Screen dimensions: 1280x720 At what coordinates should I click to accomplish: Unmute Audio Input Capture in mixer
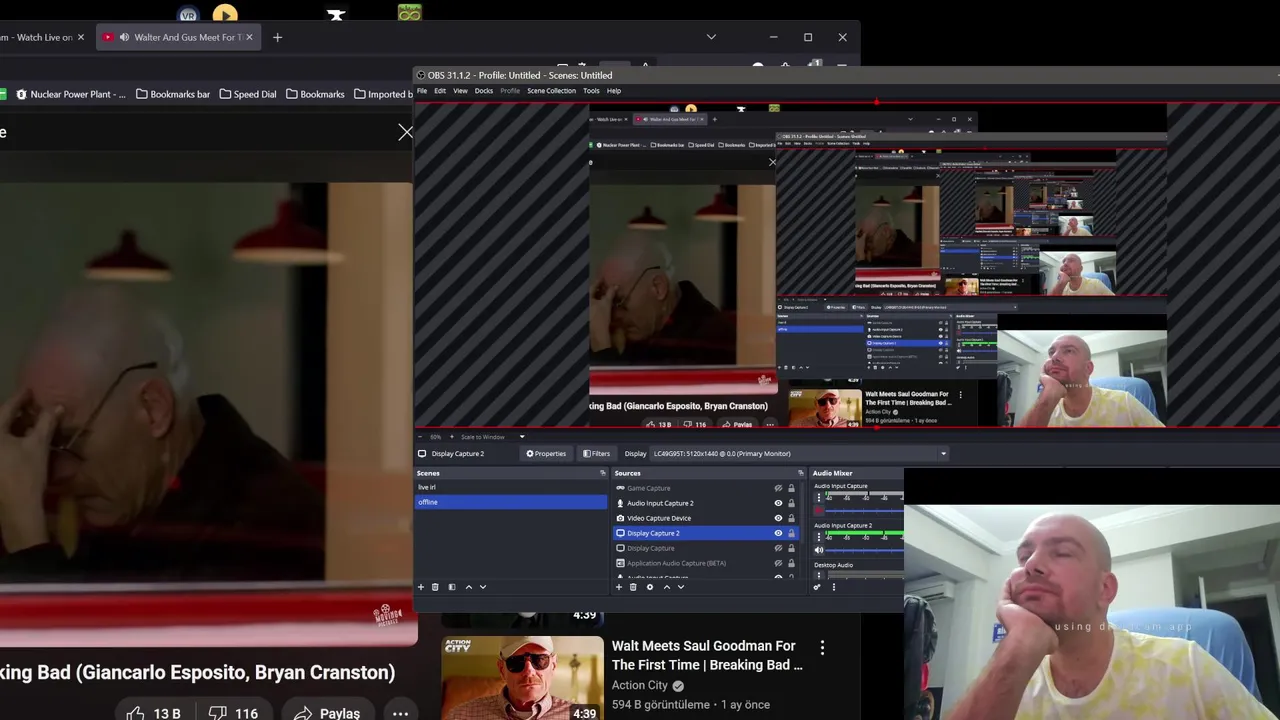click(819, 511)
